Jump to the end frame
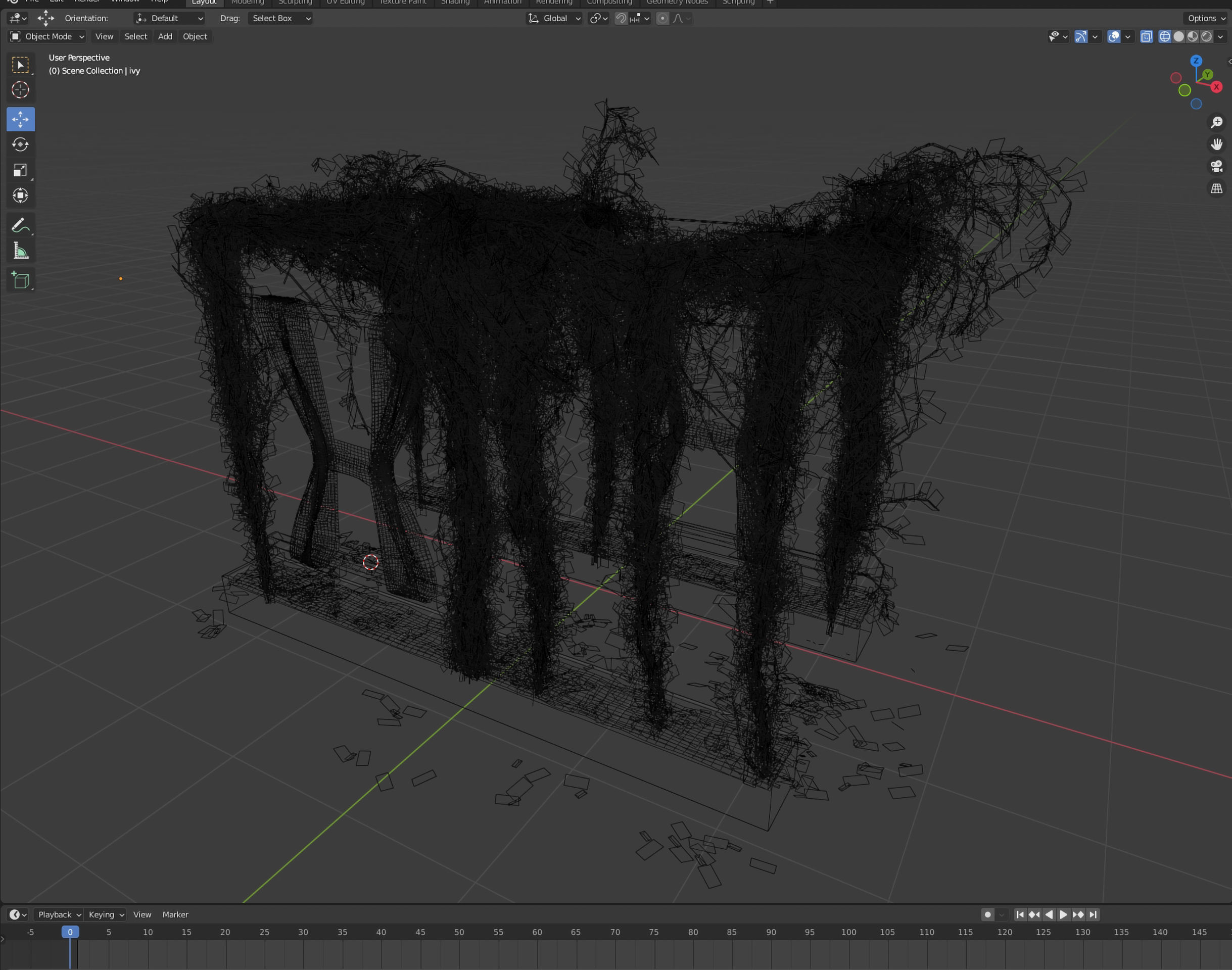Image resolution: width=1232 pixels, height=970 pixels. pyautogui.click(x=1093, y=914)
